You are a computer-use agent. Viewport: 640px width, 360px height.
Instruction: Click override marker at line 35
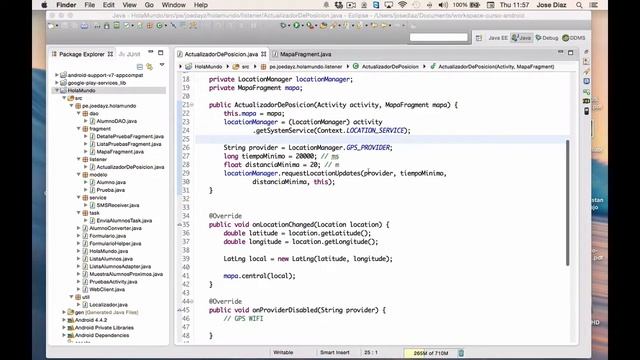click(x=179, y=224)
